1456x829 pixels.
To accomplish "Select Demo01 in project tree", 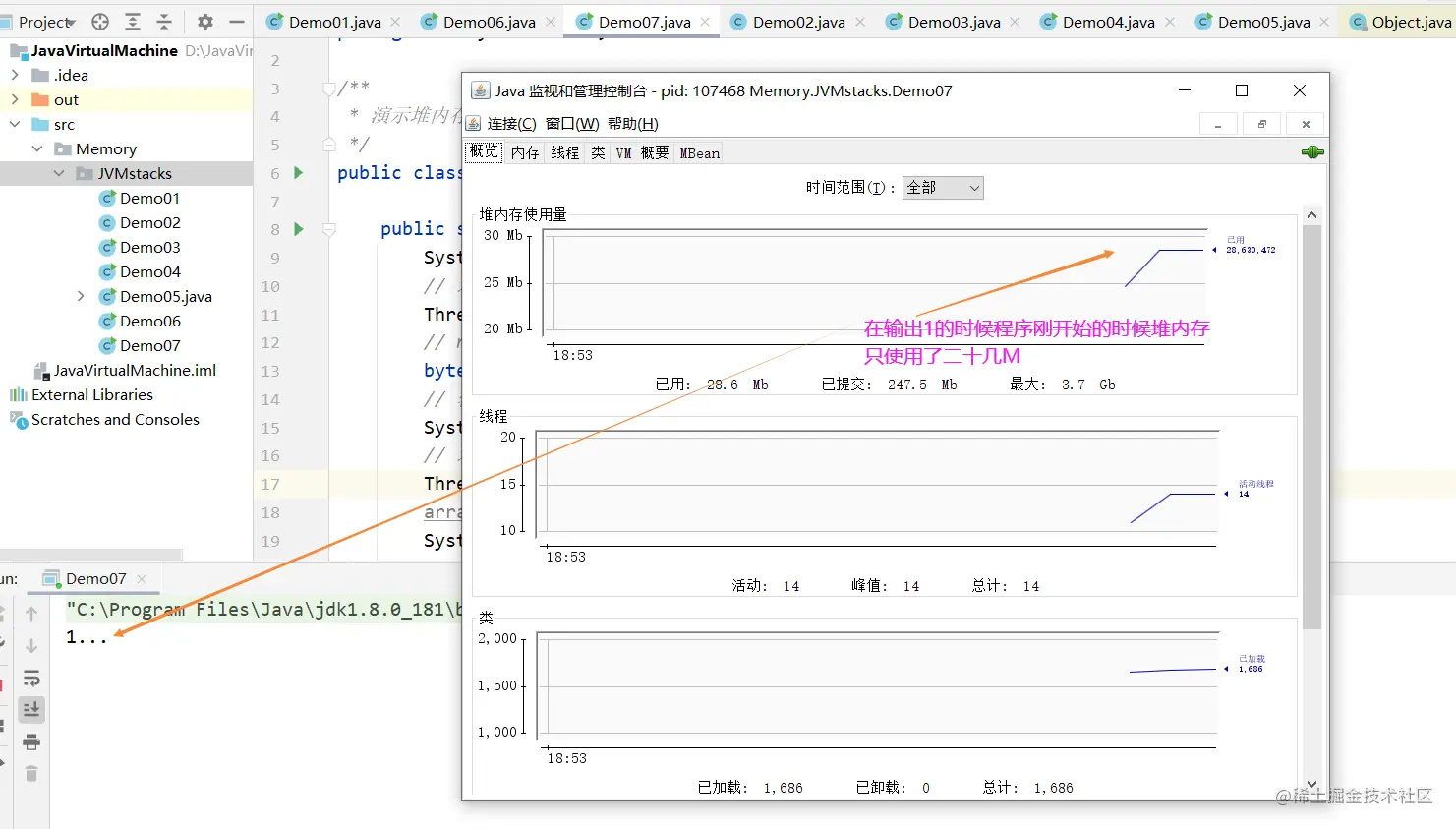I will click(x=149, y=198).
